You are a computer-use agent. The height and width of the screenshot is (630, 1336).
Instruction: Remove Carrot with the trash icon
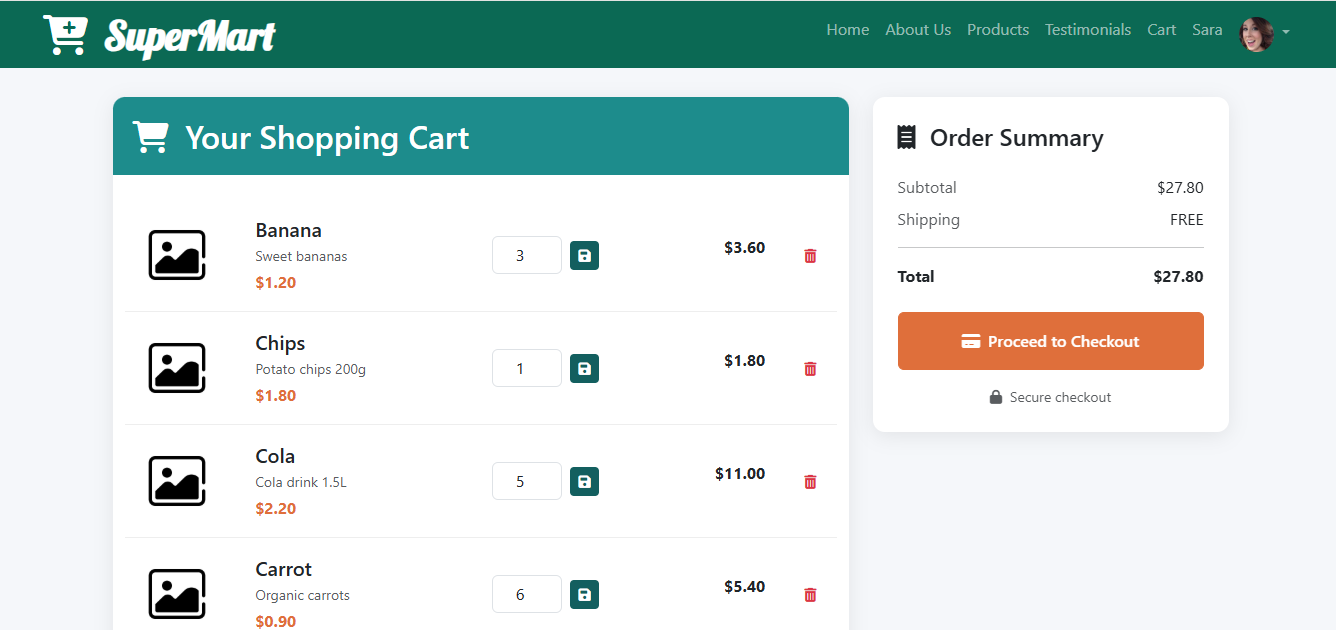click(x=810, y=595)
